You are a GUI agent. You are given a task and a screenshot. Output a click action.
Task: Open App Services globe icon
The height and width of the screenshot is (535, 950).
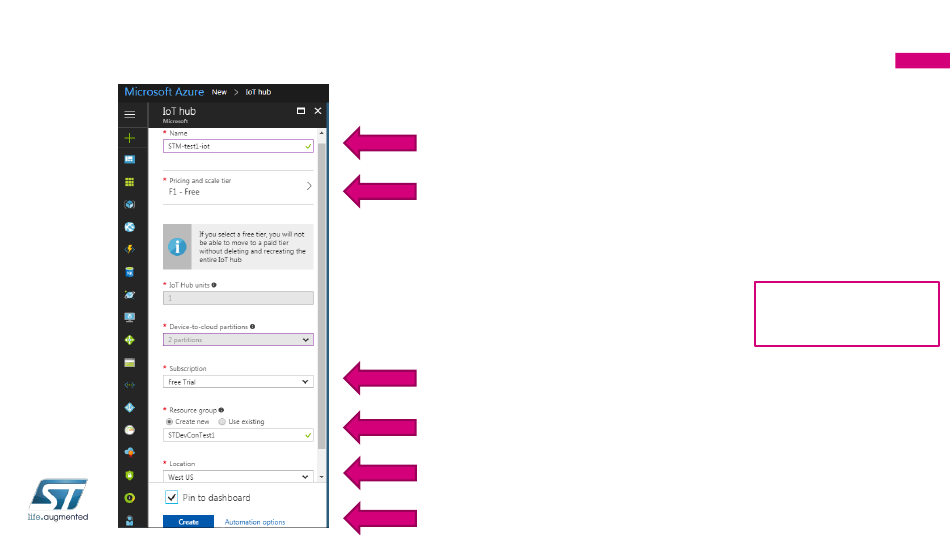click(x=130, y=227)
